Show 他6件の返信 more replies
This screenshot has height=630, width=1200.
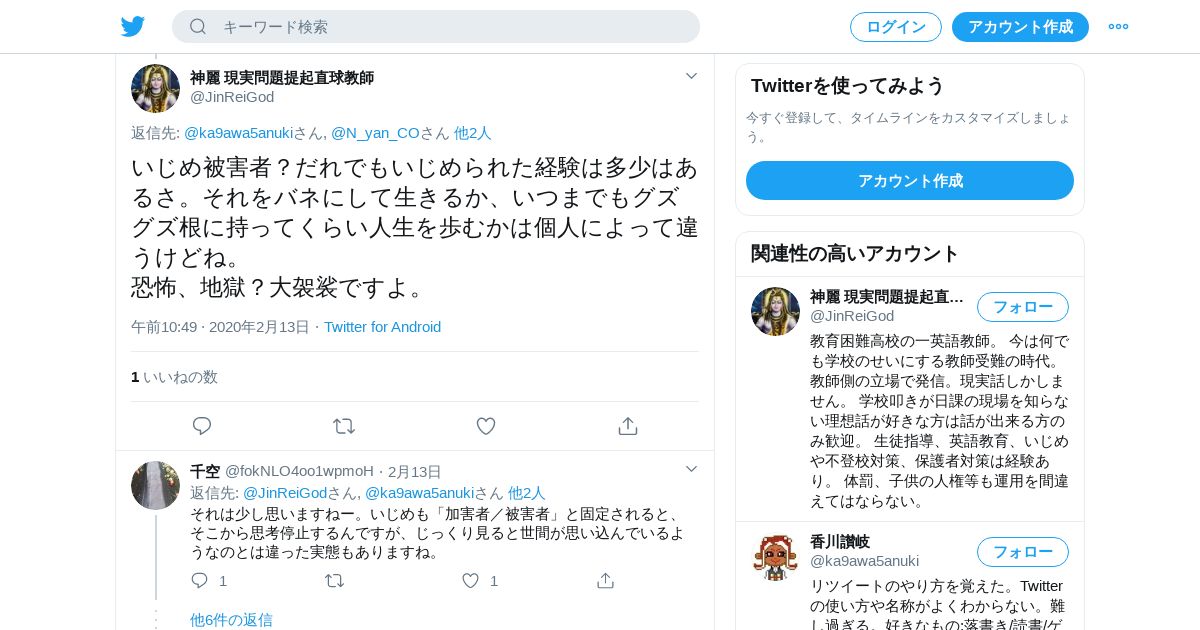231,619
